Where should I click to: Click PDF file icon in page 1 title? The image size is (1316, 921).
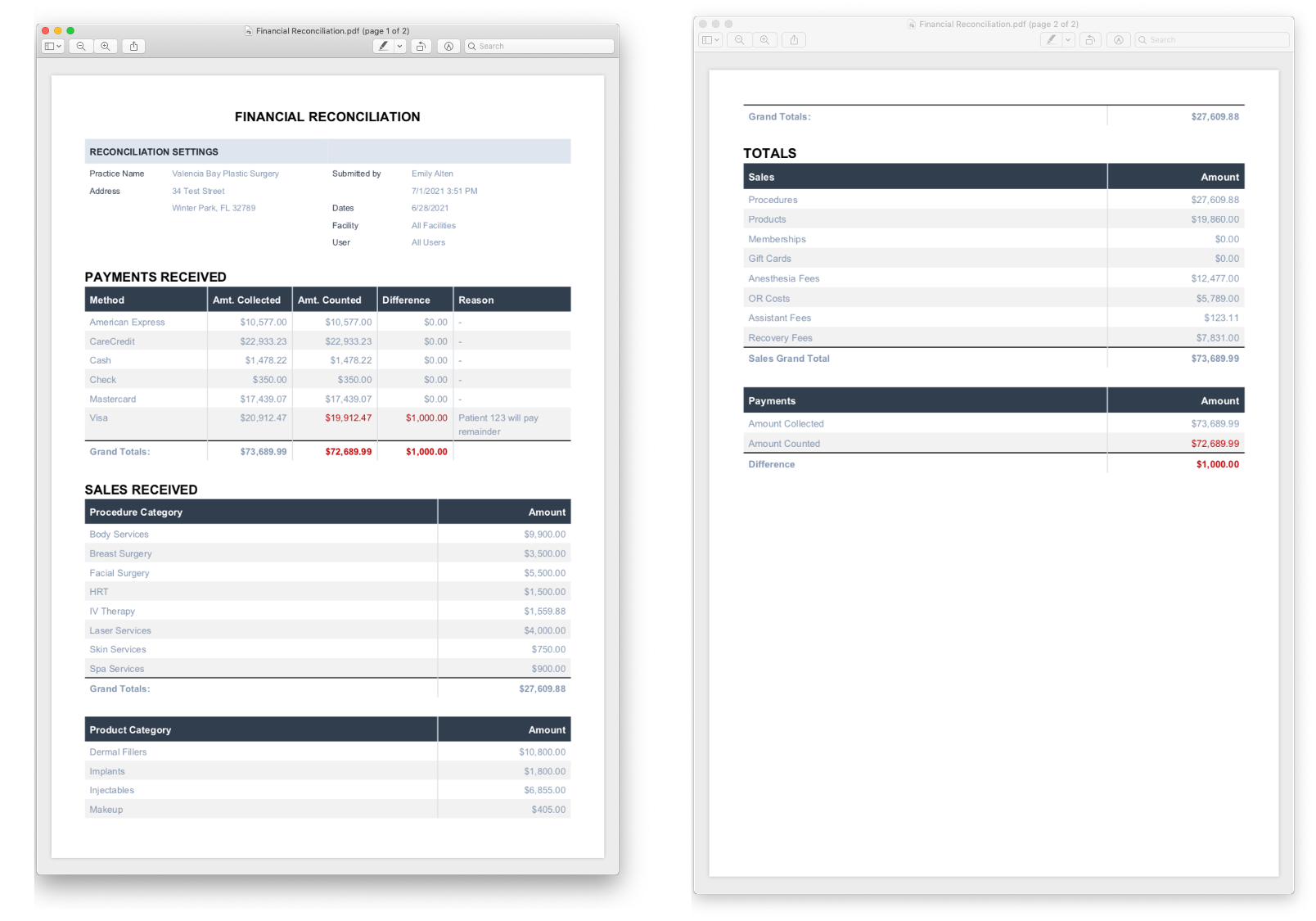click(x=249, y=31)
